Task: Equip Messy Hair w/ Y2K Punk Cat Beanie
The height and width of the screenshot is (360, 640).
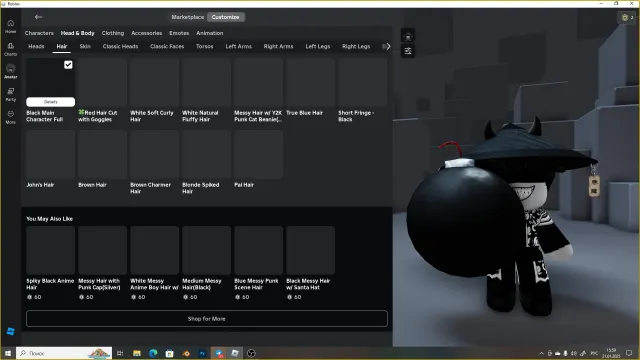Action: (x=258, y=82)
